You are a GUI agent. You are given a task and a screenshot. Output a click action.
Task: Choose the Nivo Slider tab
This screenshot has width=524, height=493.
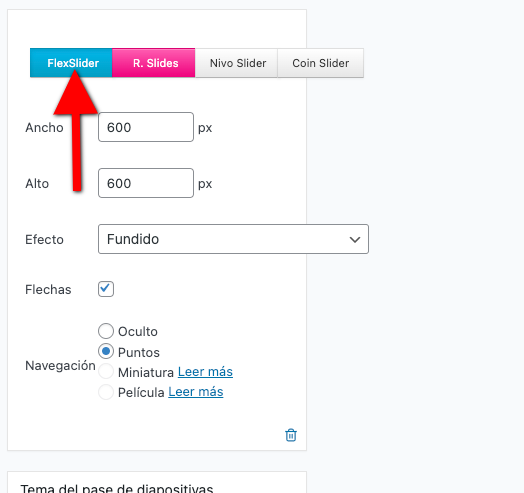236,63
